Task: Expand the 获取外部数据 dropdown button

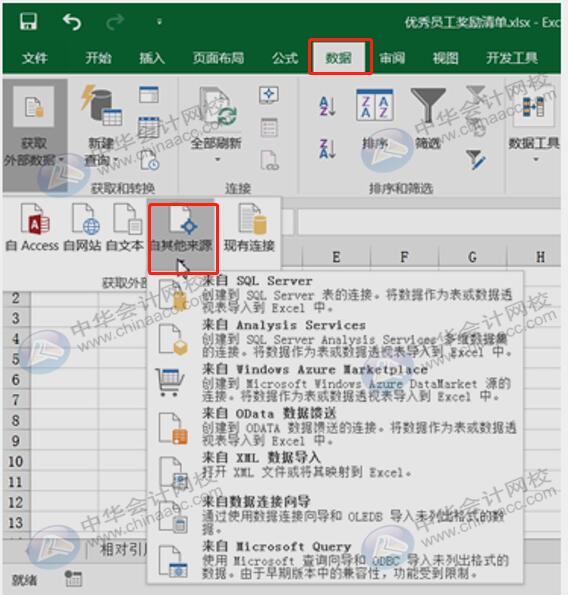Action: pyautogui.click(x=34, y=135)
